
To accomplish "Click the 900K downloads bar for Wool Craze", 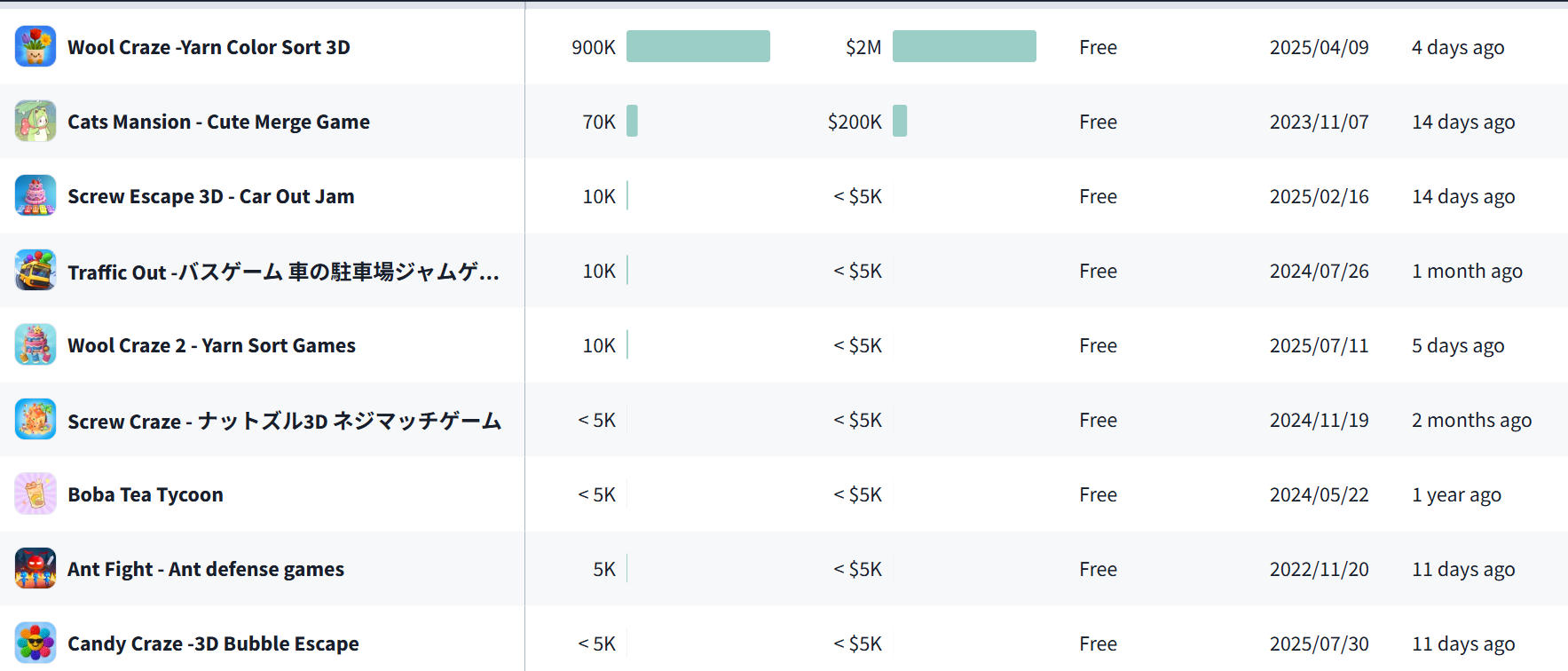I will (x=697, y=46).
